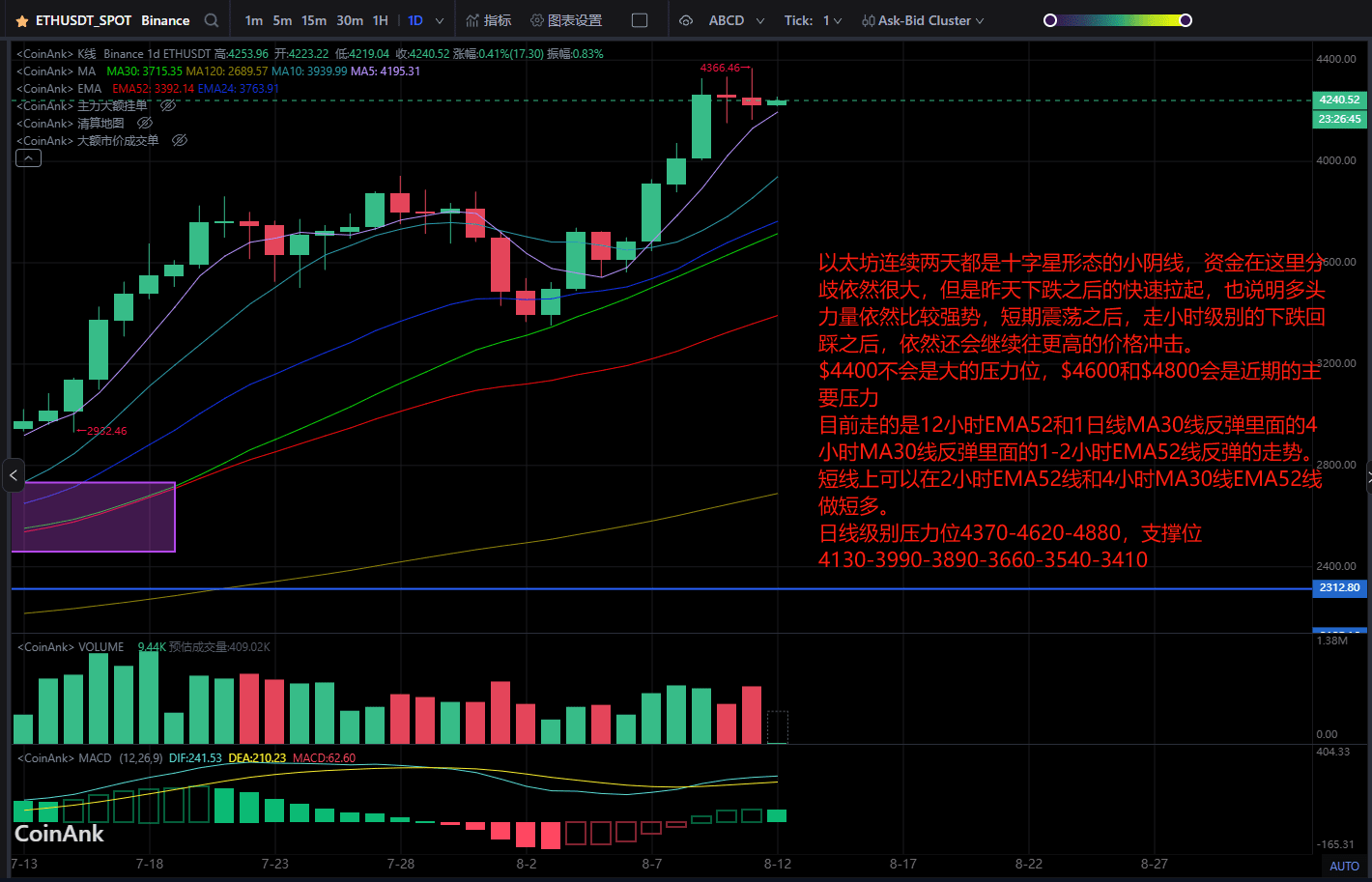Click the favorite star for ETHUSDT_SPOT
Screen dimensions: 1372x882
[x=22, y=20]
